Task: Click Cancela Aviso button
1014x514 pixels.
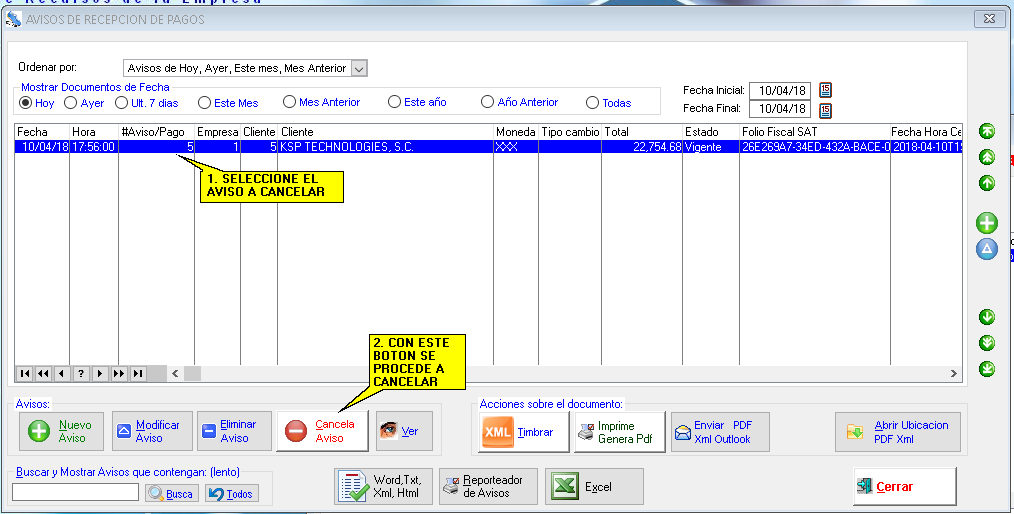Action: pyautogui.click(x=322, y=431)
